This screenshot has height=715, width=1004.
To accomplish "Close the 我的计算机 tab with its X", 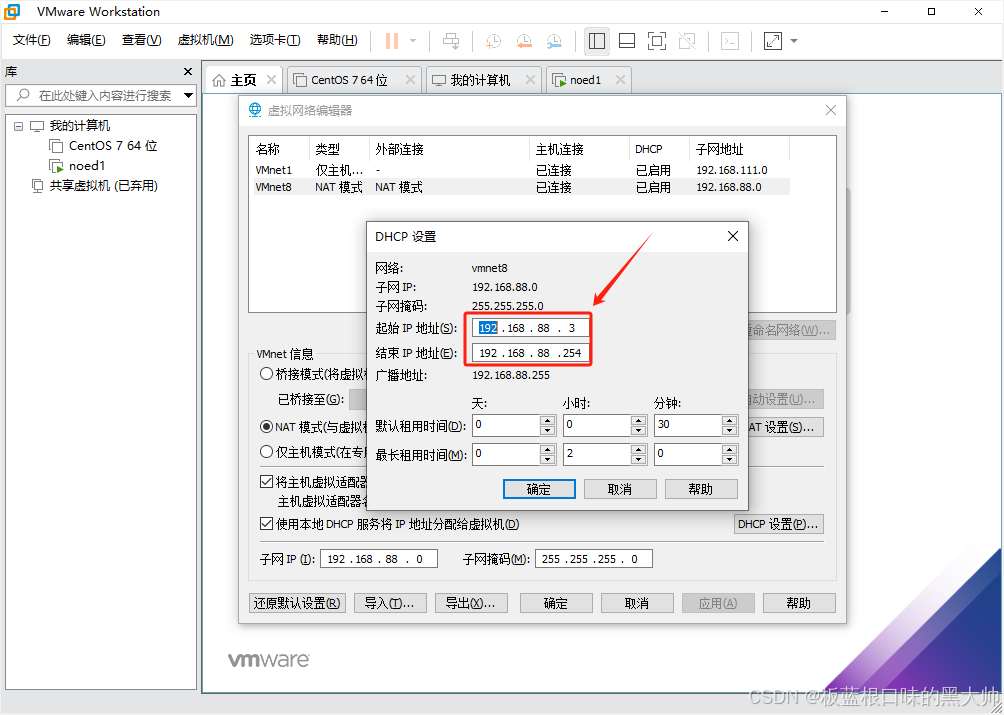I will 530,79.
